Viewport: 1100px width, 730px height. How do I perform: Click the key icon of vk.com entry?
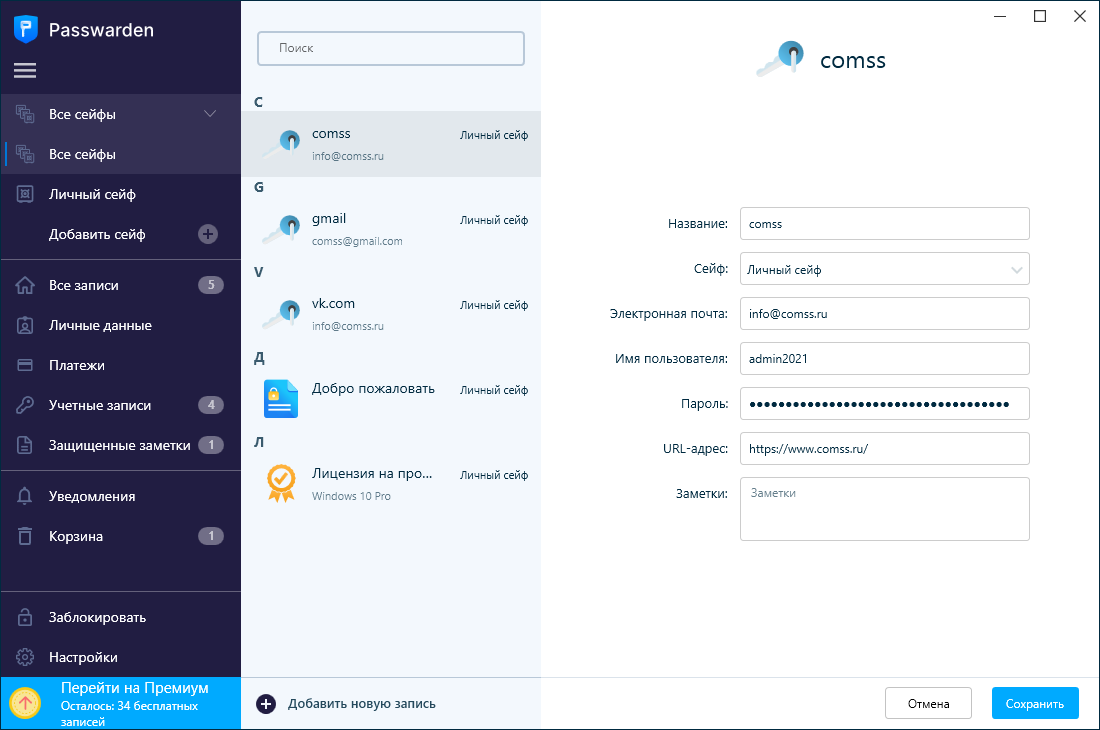pyautogui.click(x=281, y=313)
